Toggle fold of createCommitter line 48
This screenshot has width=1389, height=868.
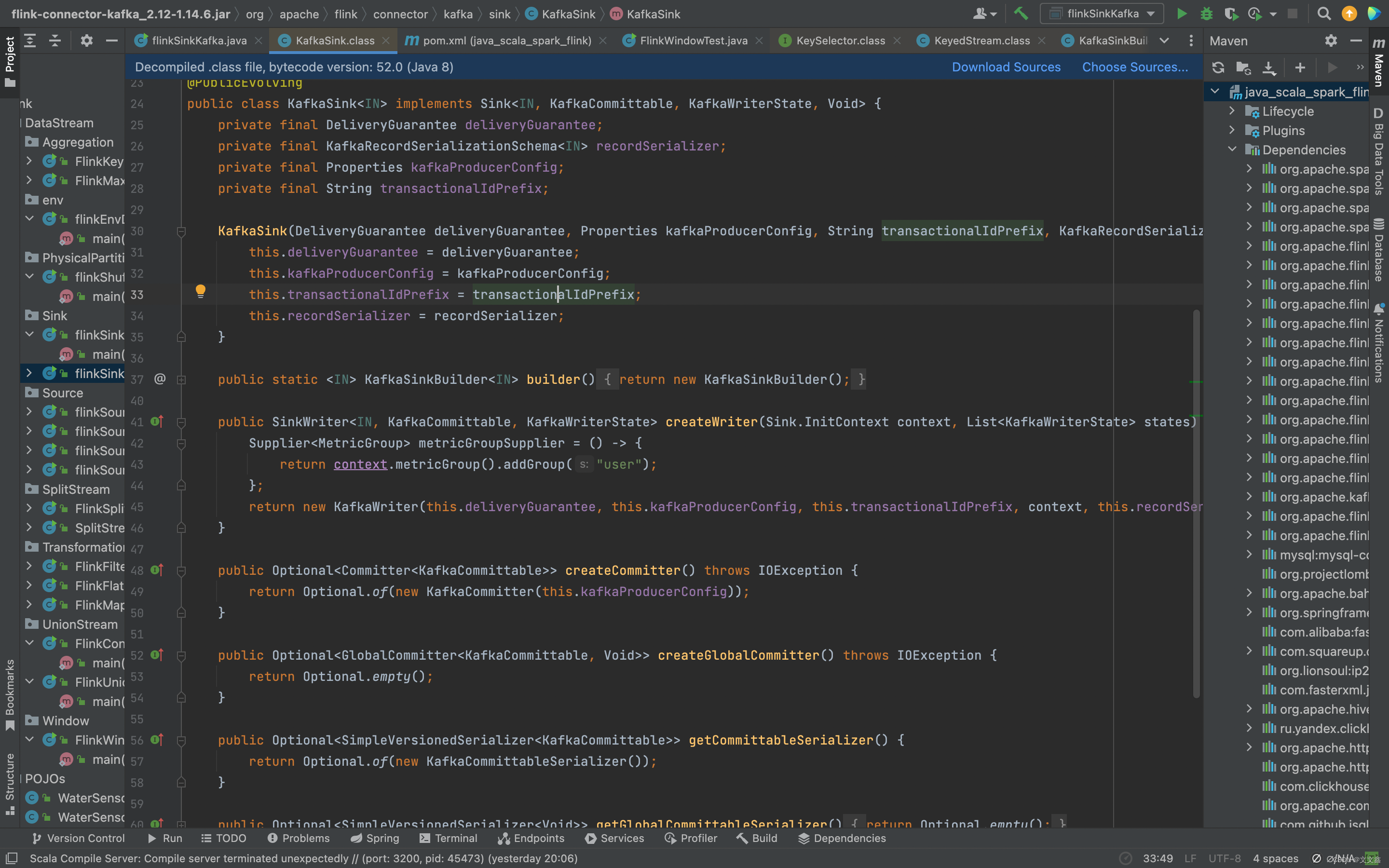tap(181, 570)
